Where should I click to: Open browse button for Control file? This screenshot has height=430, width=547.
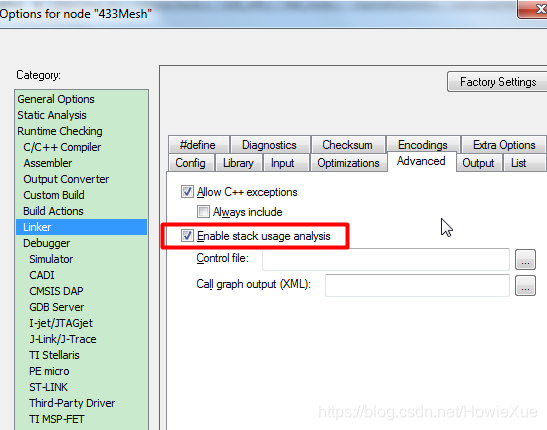tap(525, 259)
